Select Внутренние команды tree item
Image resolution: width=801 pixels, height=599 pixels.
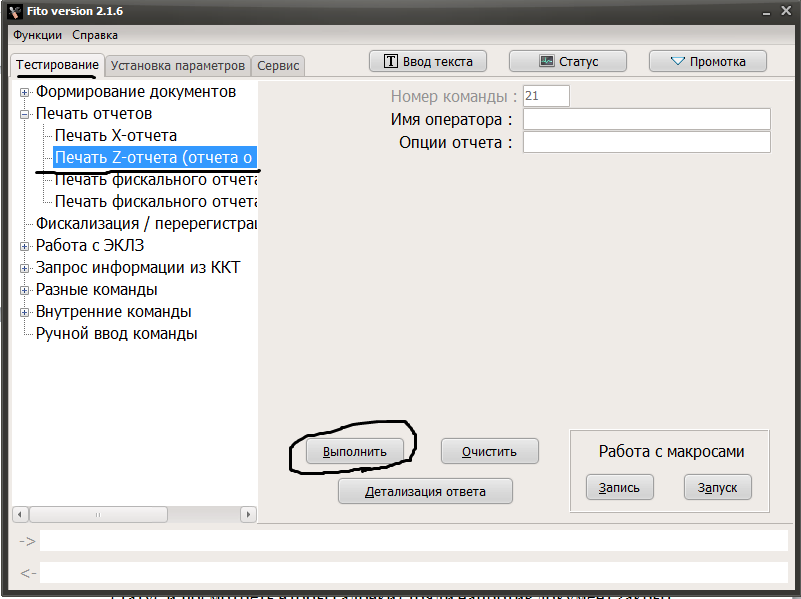click(x=113, y=312)
